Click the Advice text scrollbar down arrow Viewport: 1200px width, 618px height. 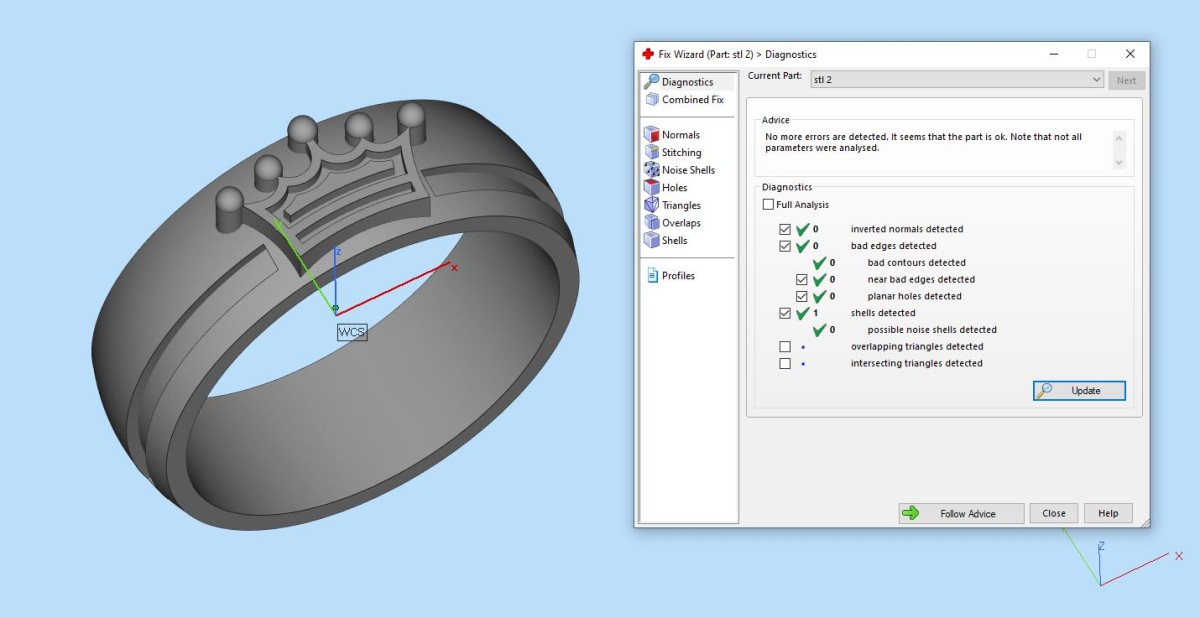coord(1118,162)
